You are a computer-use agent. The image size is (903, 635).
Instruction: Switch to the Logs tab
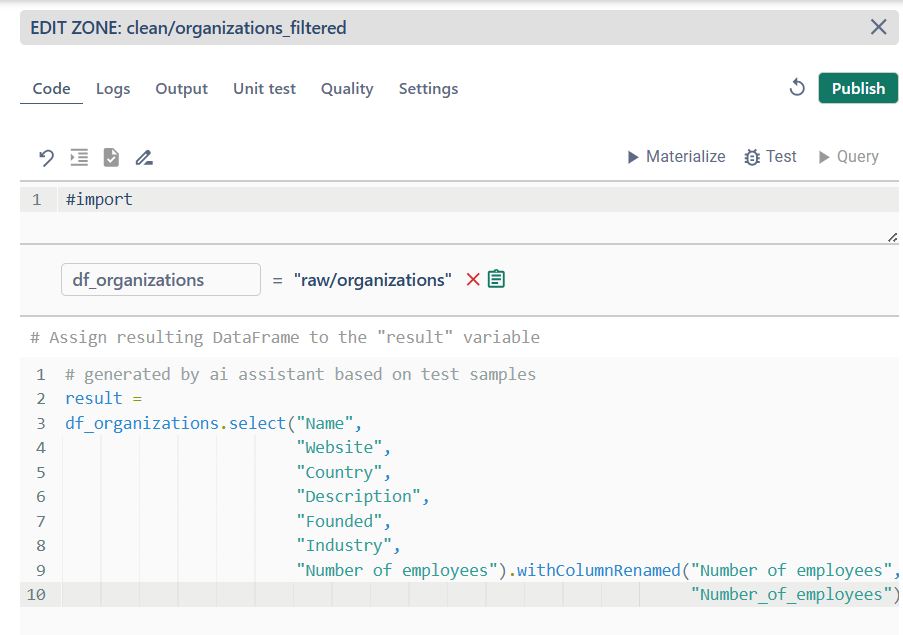click(113, 89)
